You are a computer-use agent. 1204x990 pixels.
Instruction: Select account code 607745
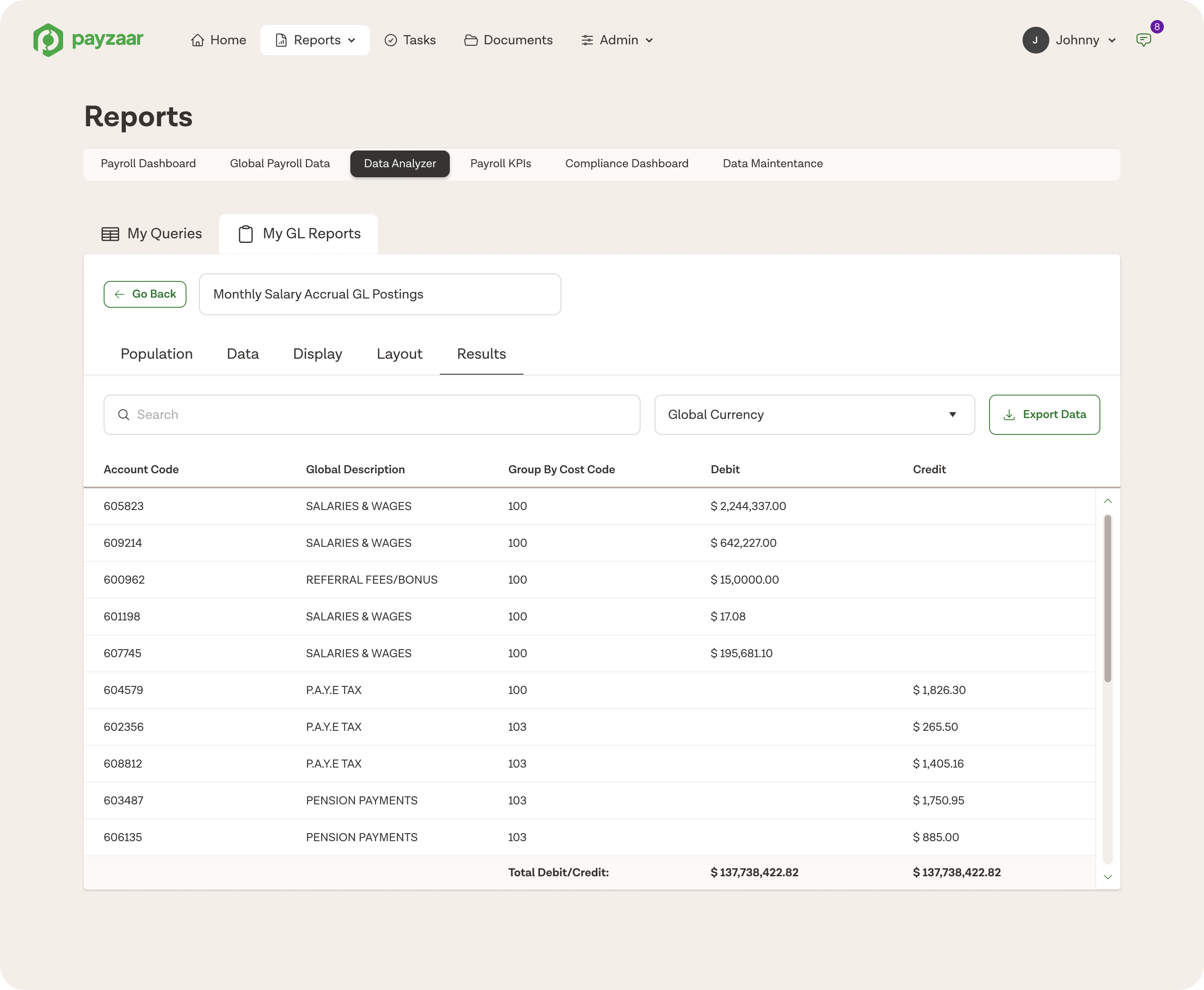point(122,653)
